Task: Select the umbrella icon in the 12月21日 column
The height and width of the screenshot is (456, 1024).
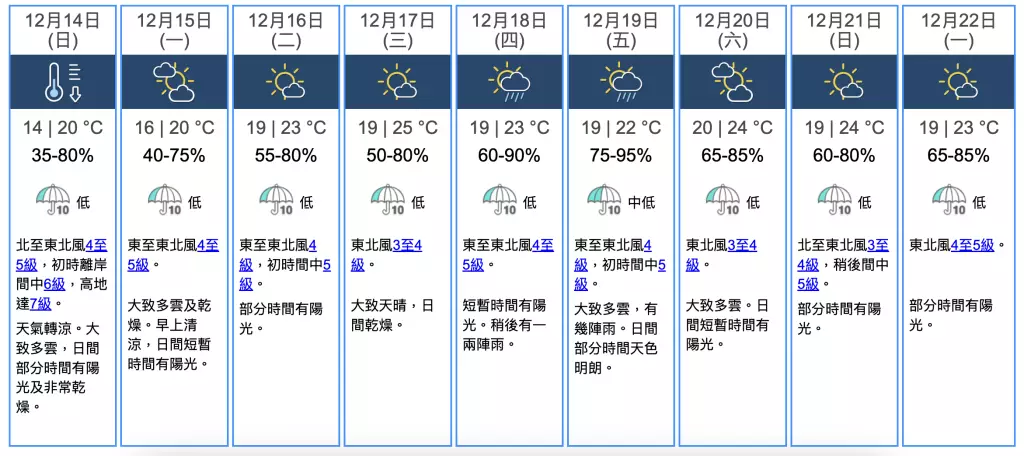Action: (x=833, y=200)
